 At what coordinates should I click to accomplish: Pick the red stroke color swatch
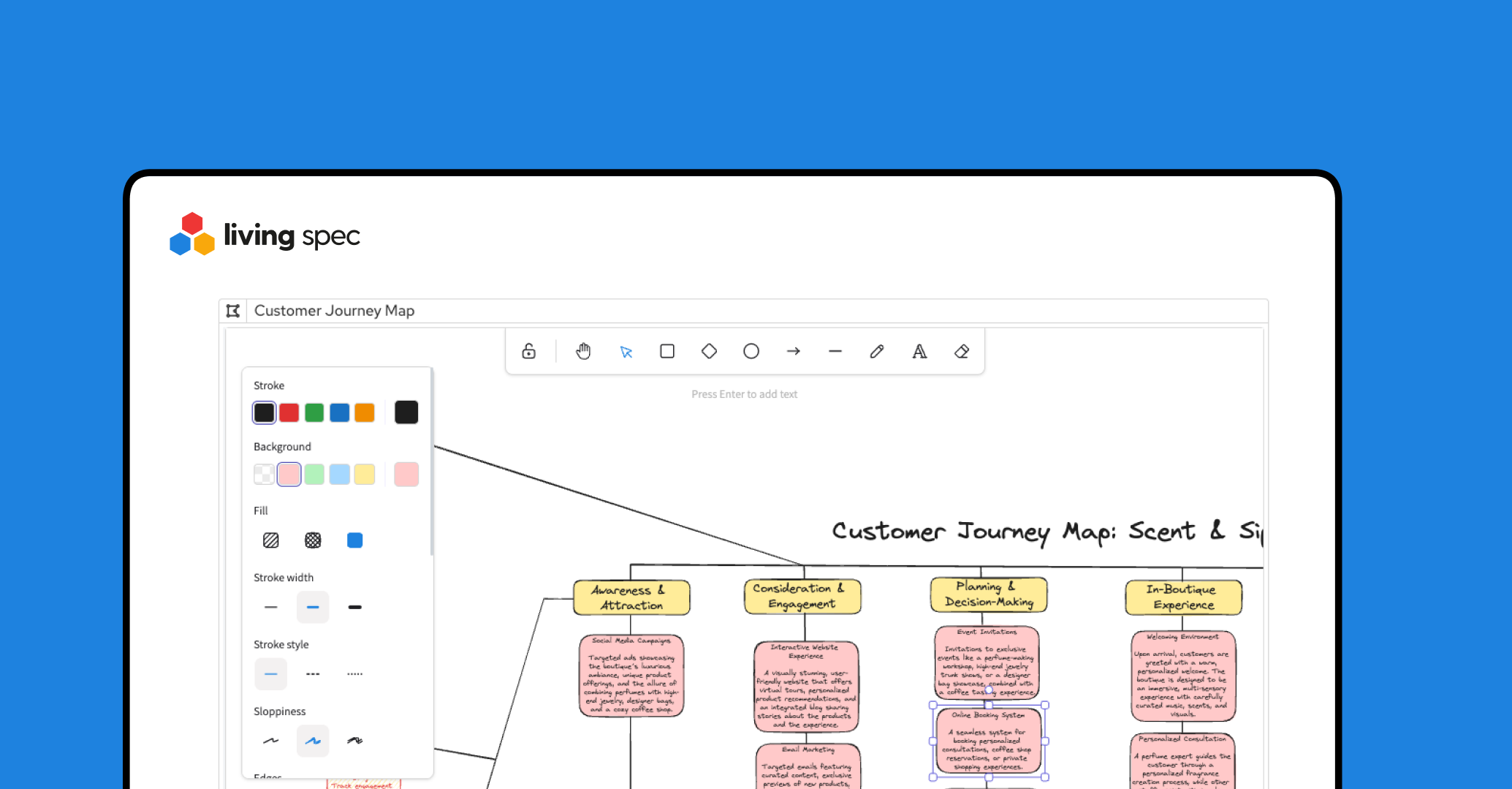pyautogui.click(x=289, y=412)
